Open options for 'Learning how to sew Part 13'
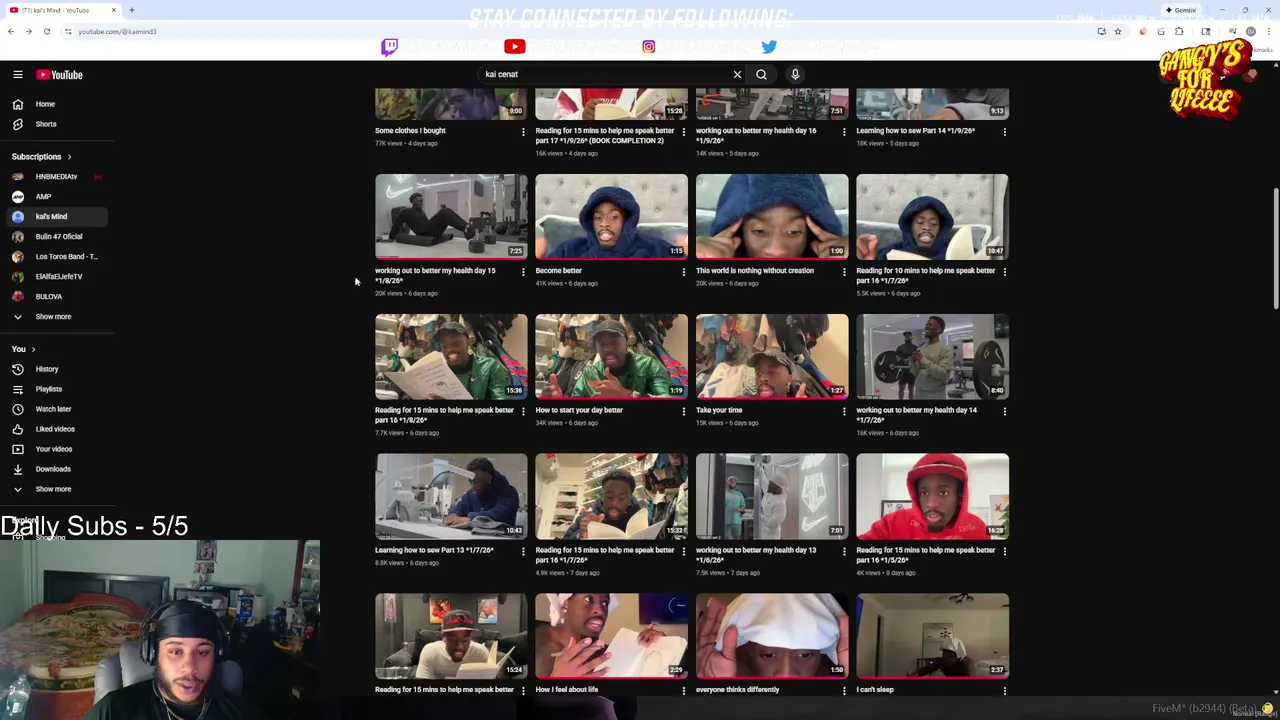This screenshot has height=720, width=1280. (522, 551)
